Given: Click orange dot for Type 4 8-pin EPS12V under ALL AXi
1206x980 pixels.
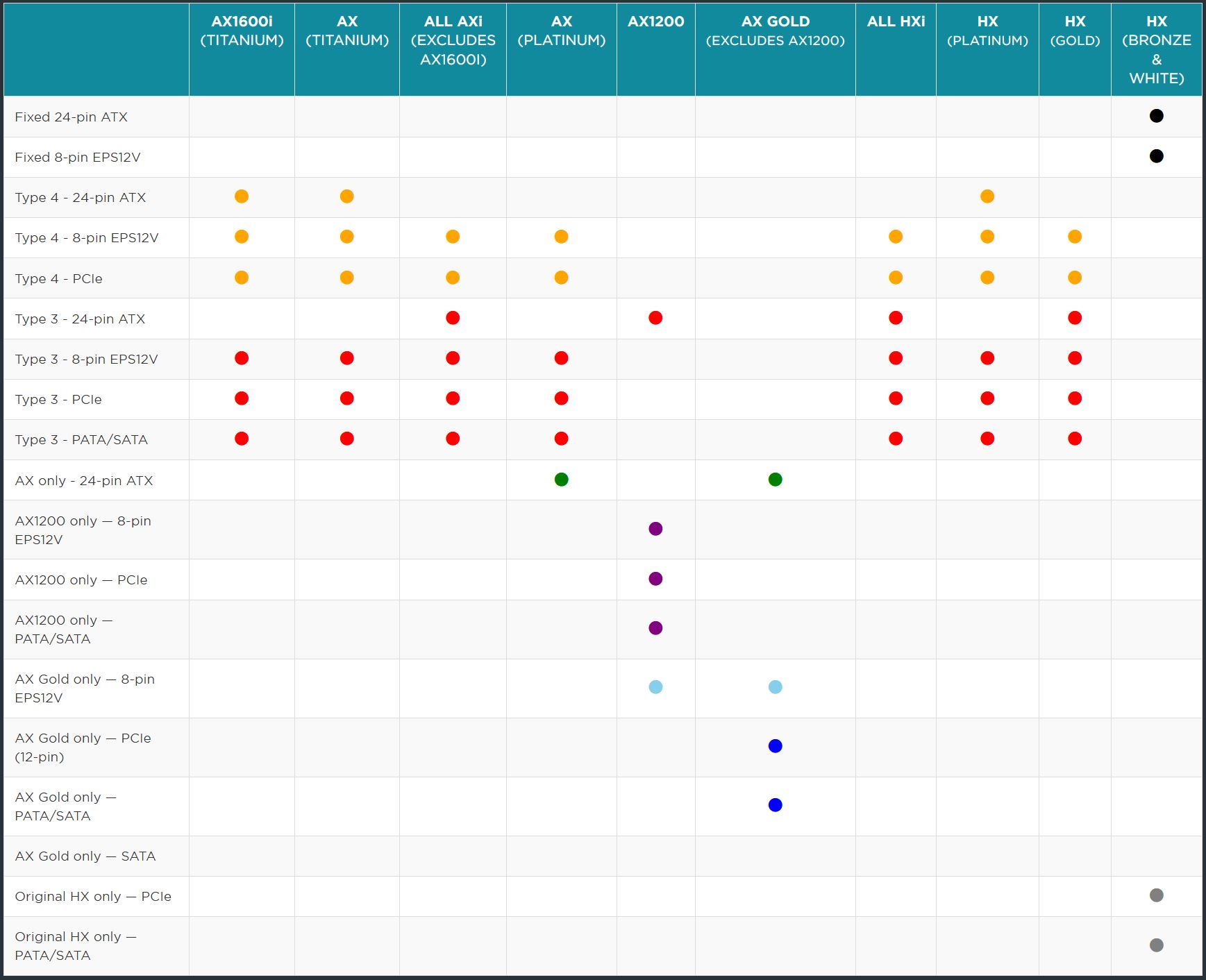Looking at the screenshot, I should coord(453,237).
